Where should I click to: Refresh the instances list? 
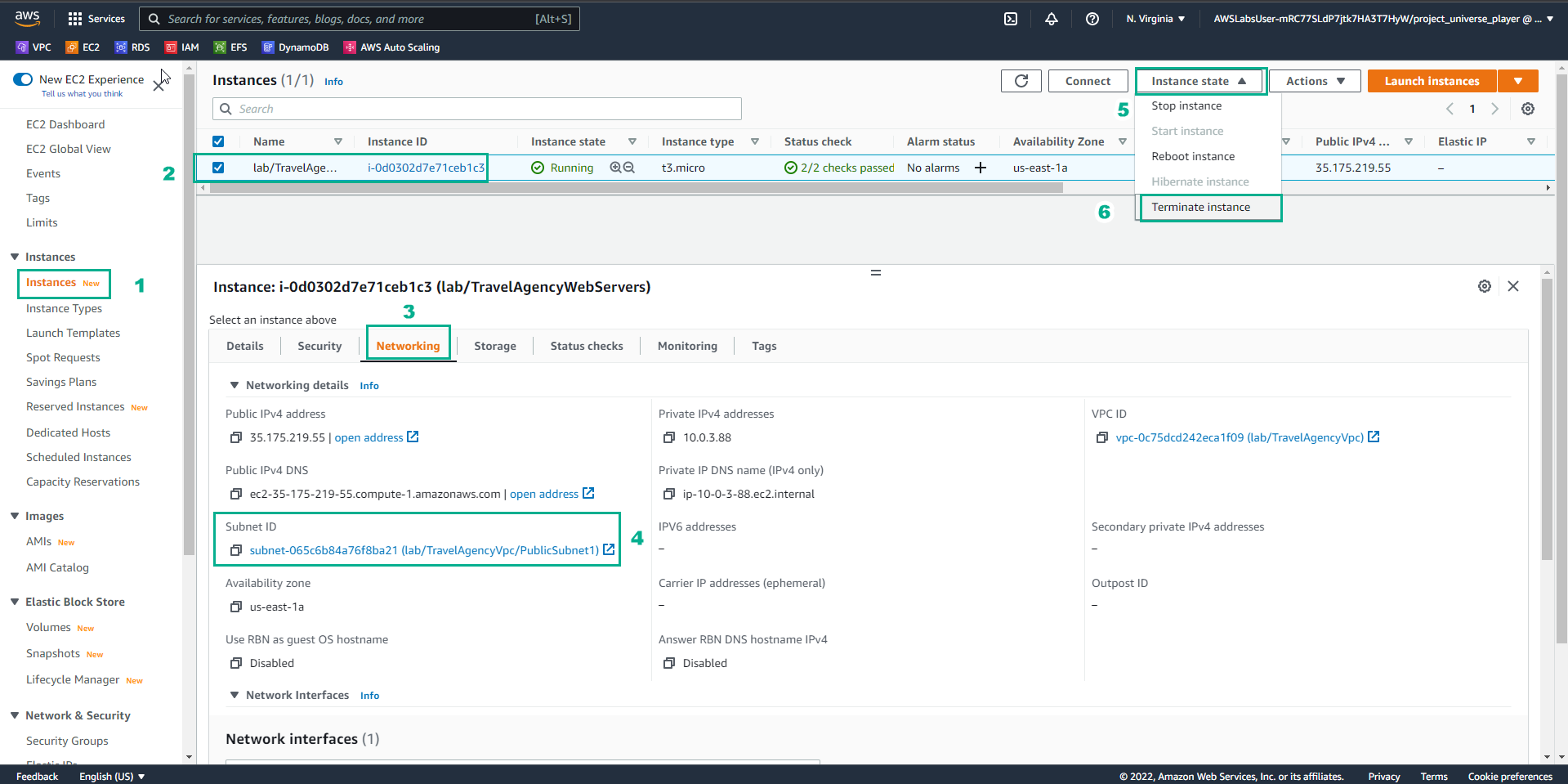tap(1021, 81)
